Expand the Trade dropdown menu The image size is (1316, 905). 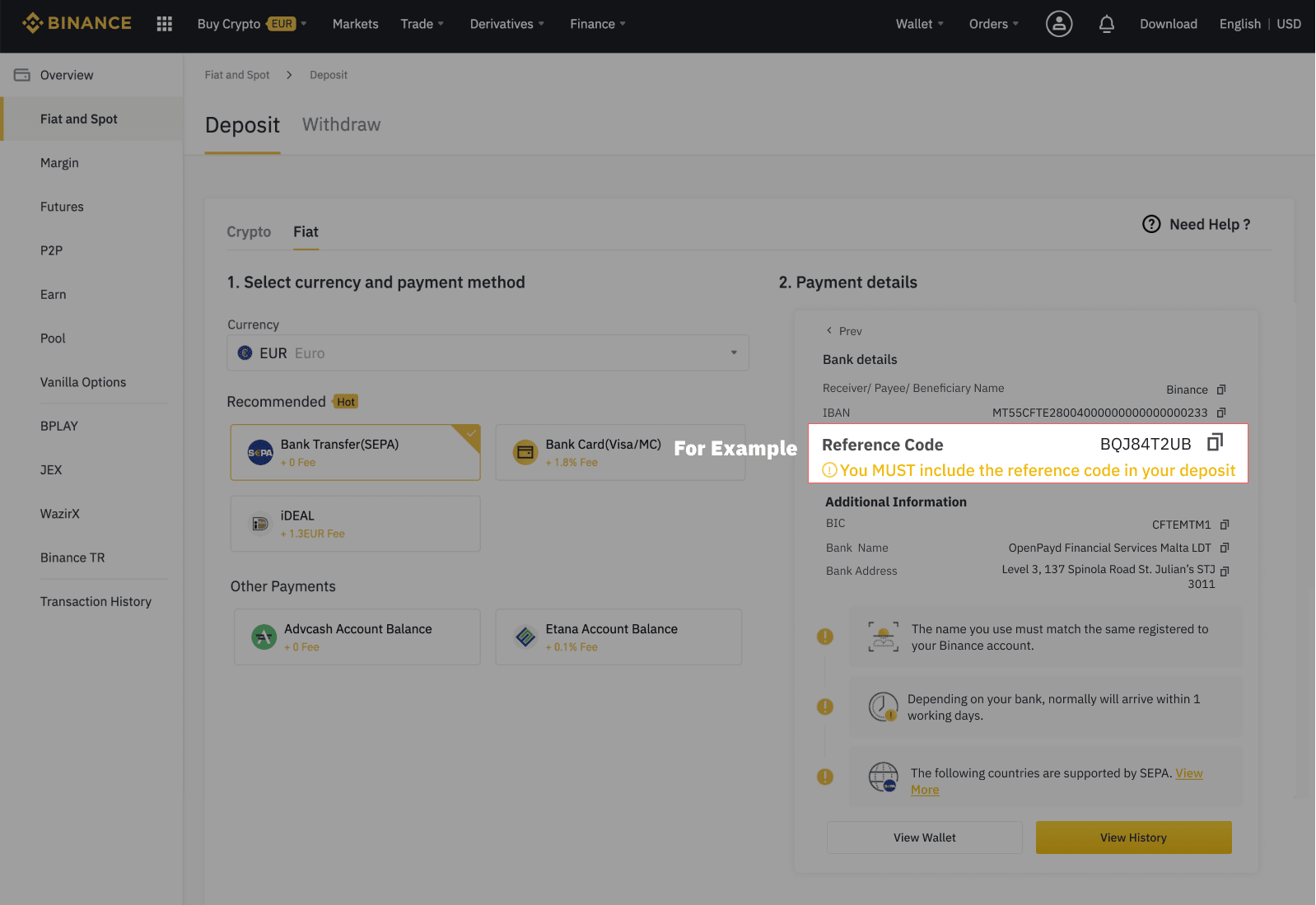point(422,24)
